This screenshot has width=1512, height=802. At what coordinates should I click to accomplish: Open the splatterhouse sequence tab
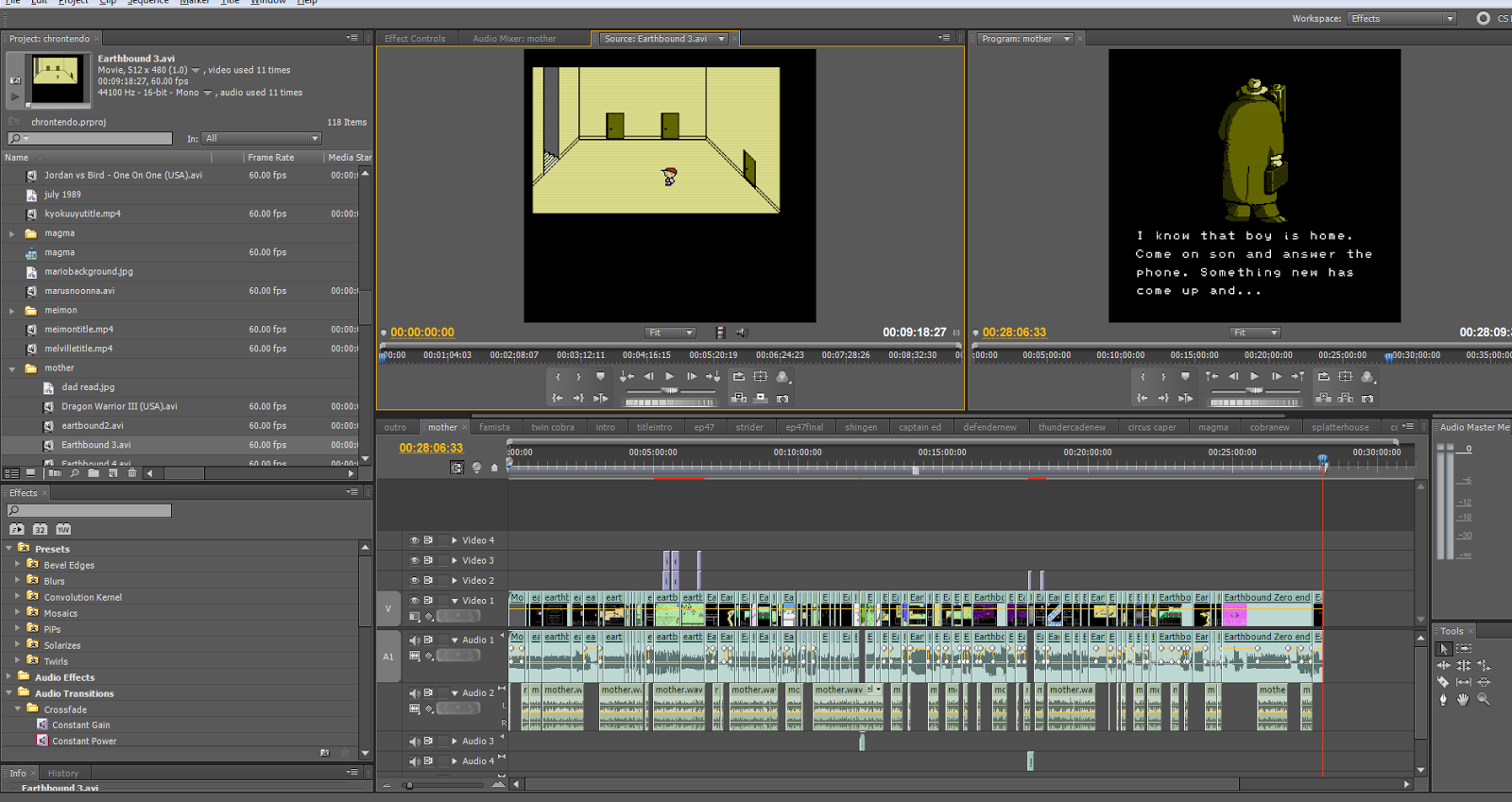(1340, 427)
